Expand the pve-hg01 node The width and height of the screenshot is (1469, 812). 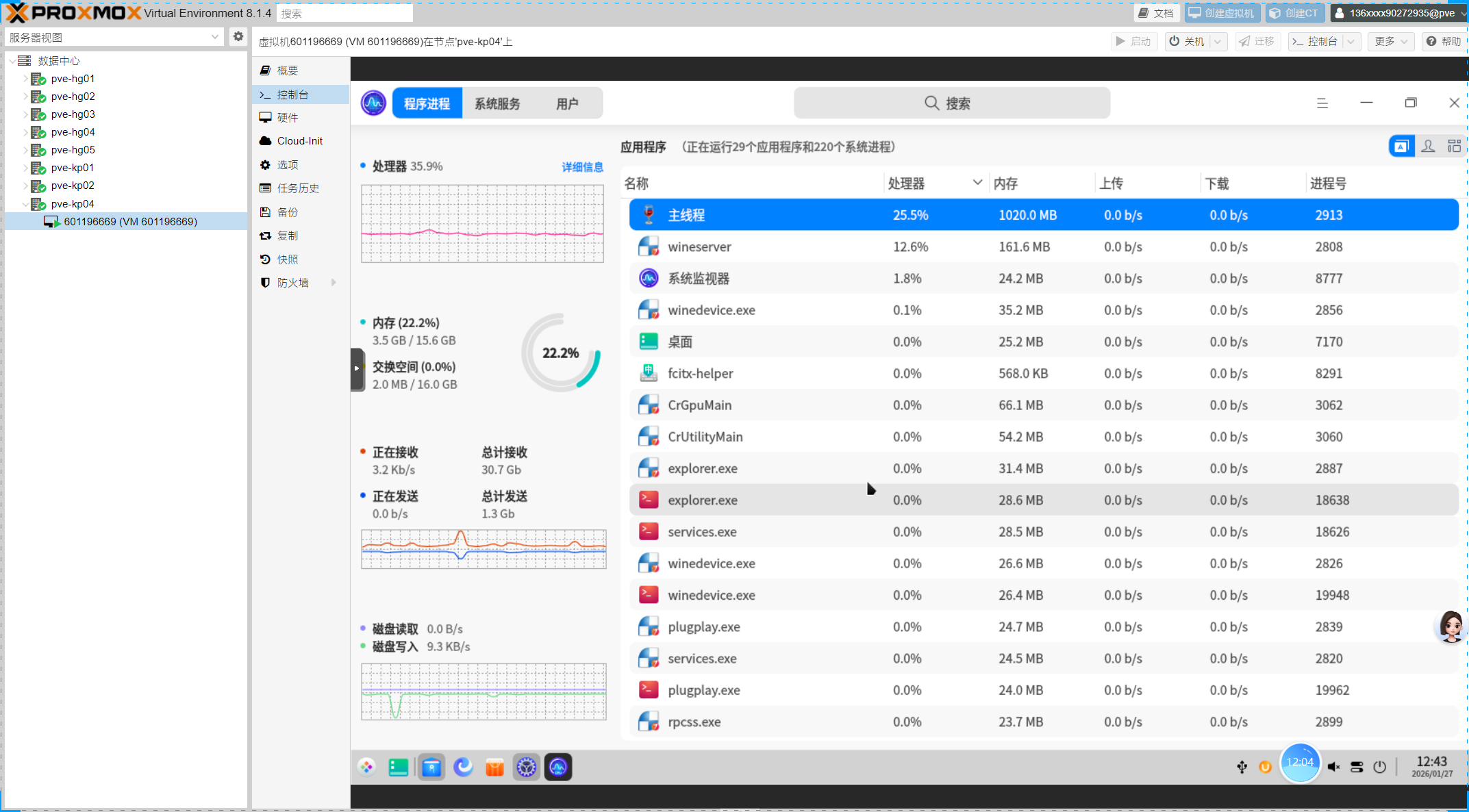(25, 79)
